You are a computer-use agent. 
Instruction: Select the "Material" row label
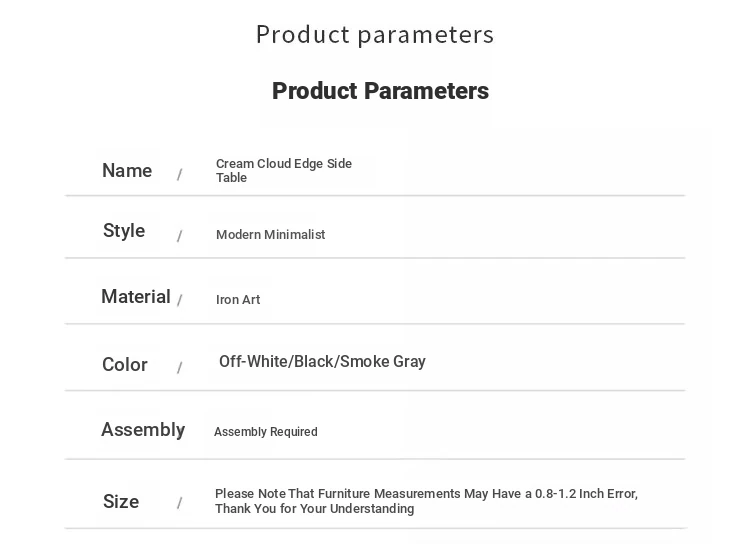coord(136,297)
